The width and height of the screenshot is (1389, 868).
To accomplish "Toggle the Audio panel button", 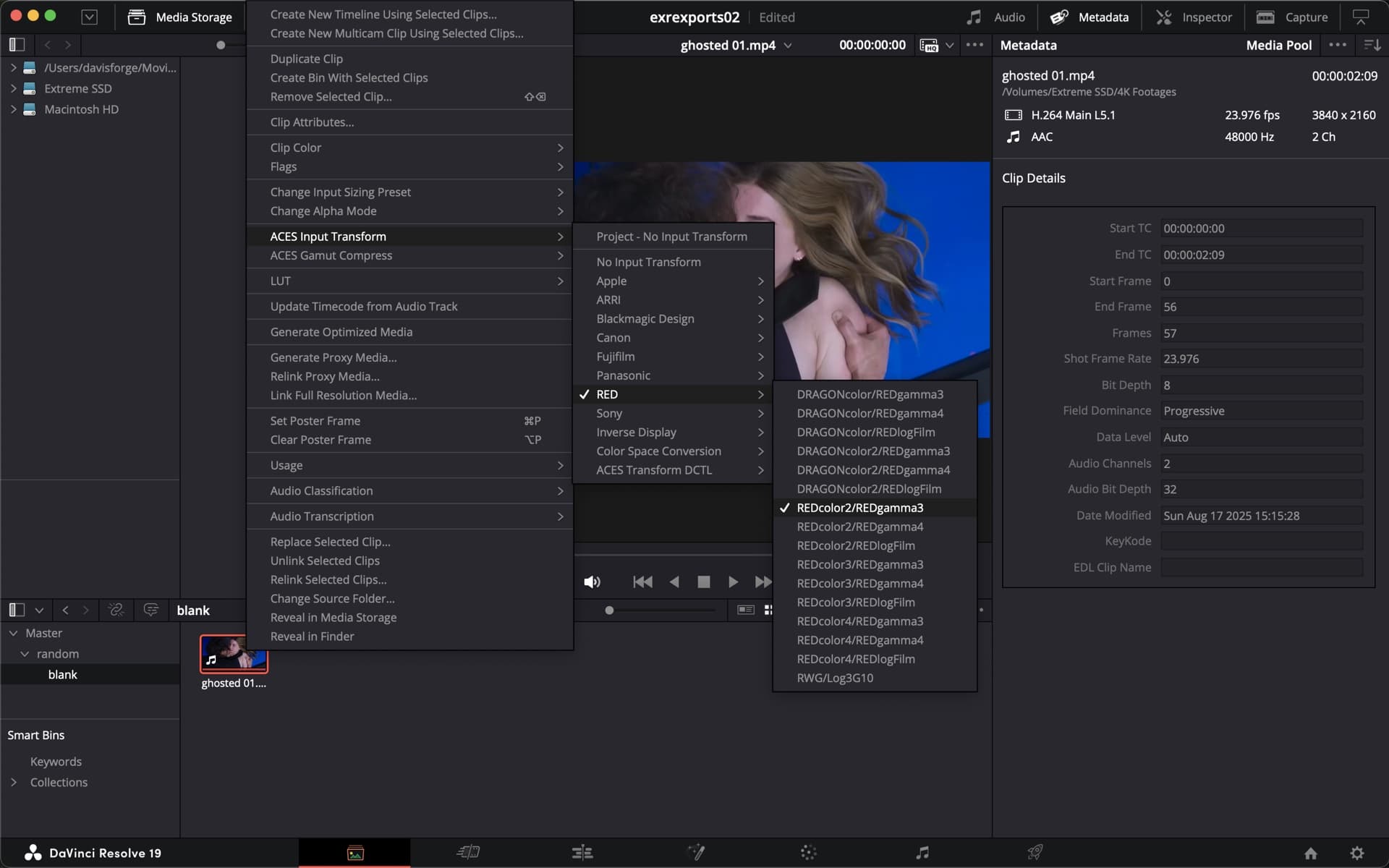I will 996,17.
